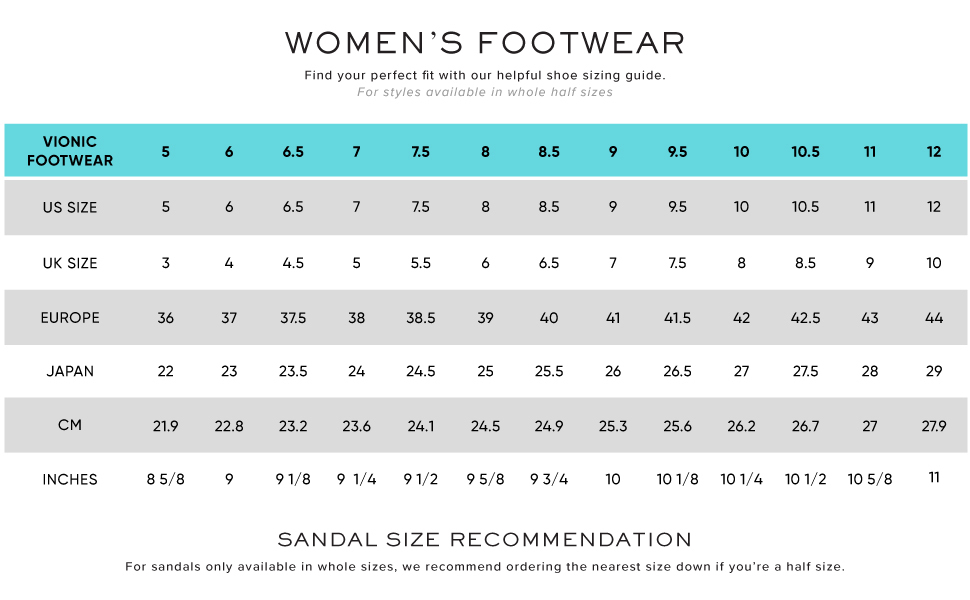
Task: Click the UK size 3 cell
Action: [166, 263]
